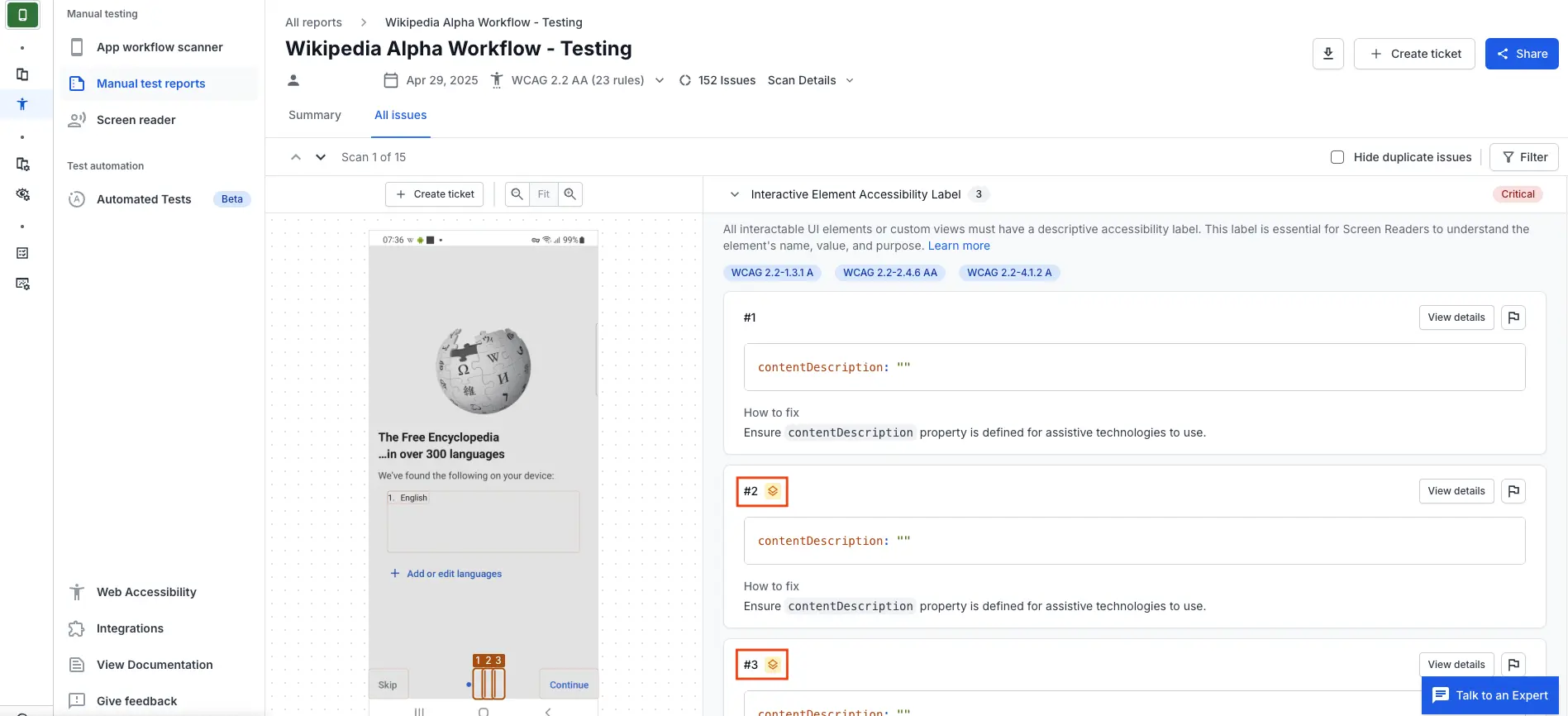This screenshot has width=1568, height=716.
Task: Click the WCAG 2.2-2.4.6 AA tag
Action: pos(890,273)
